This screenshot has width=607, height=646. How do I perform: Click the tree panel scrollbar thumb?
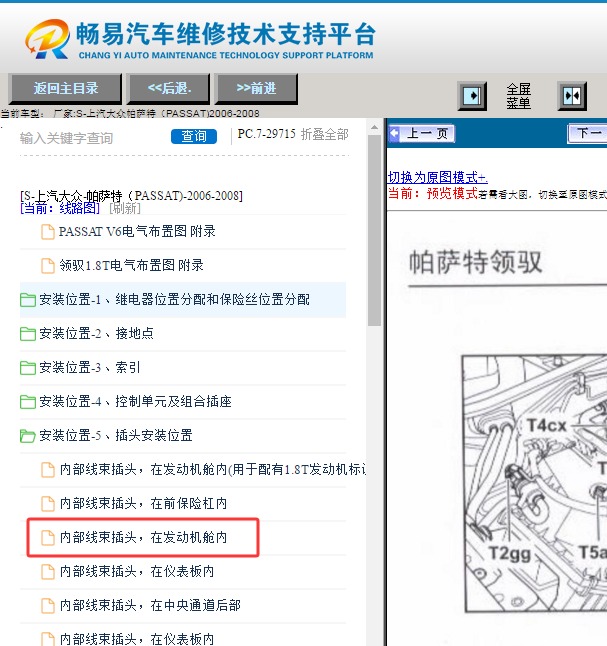click(x=374, y=231)
